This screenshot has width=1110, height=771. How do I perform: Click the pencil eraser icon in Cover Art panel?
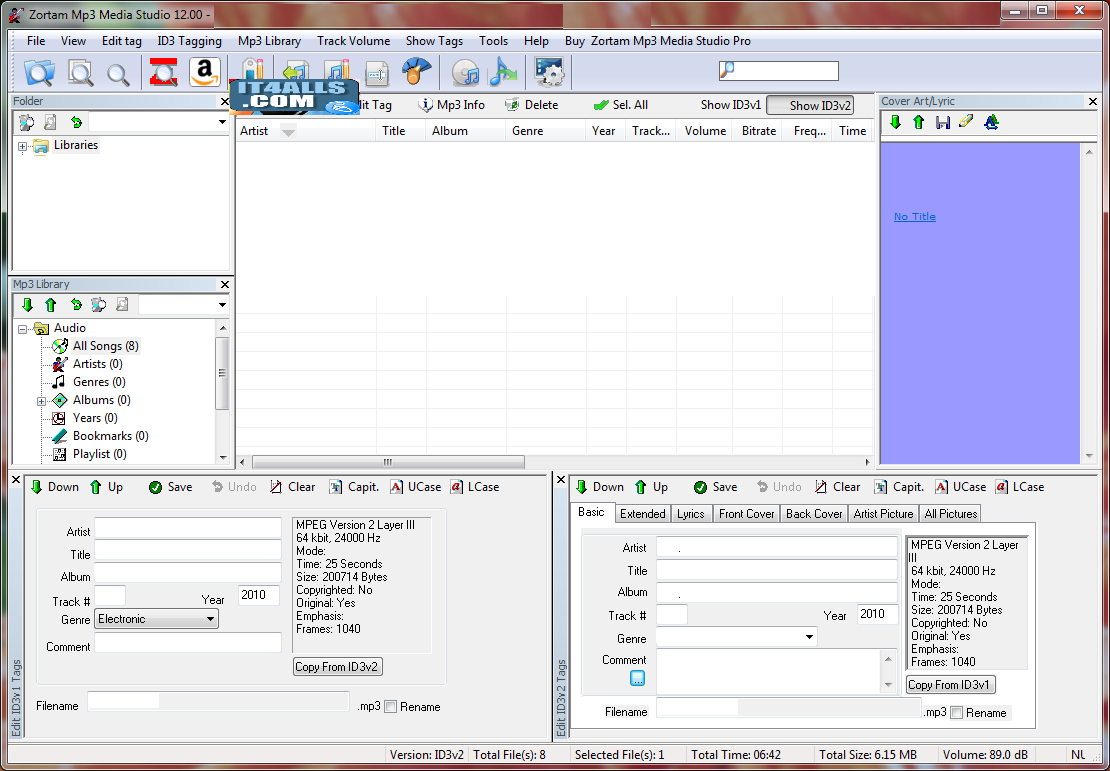tap(966, 122)
